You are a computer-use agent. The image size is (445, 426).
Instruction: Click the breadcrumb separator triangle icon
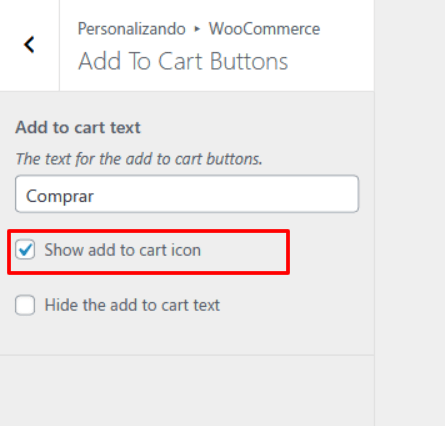click(x=197, y=29)
